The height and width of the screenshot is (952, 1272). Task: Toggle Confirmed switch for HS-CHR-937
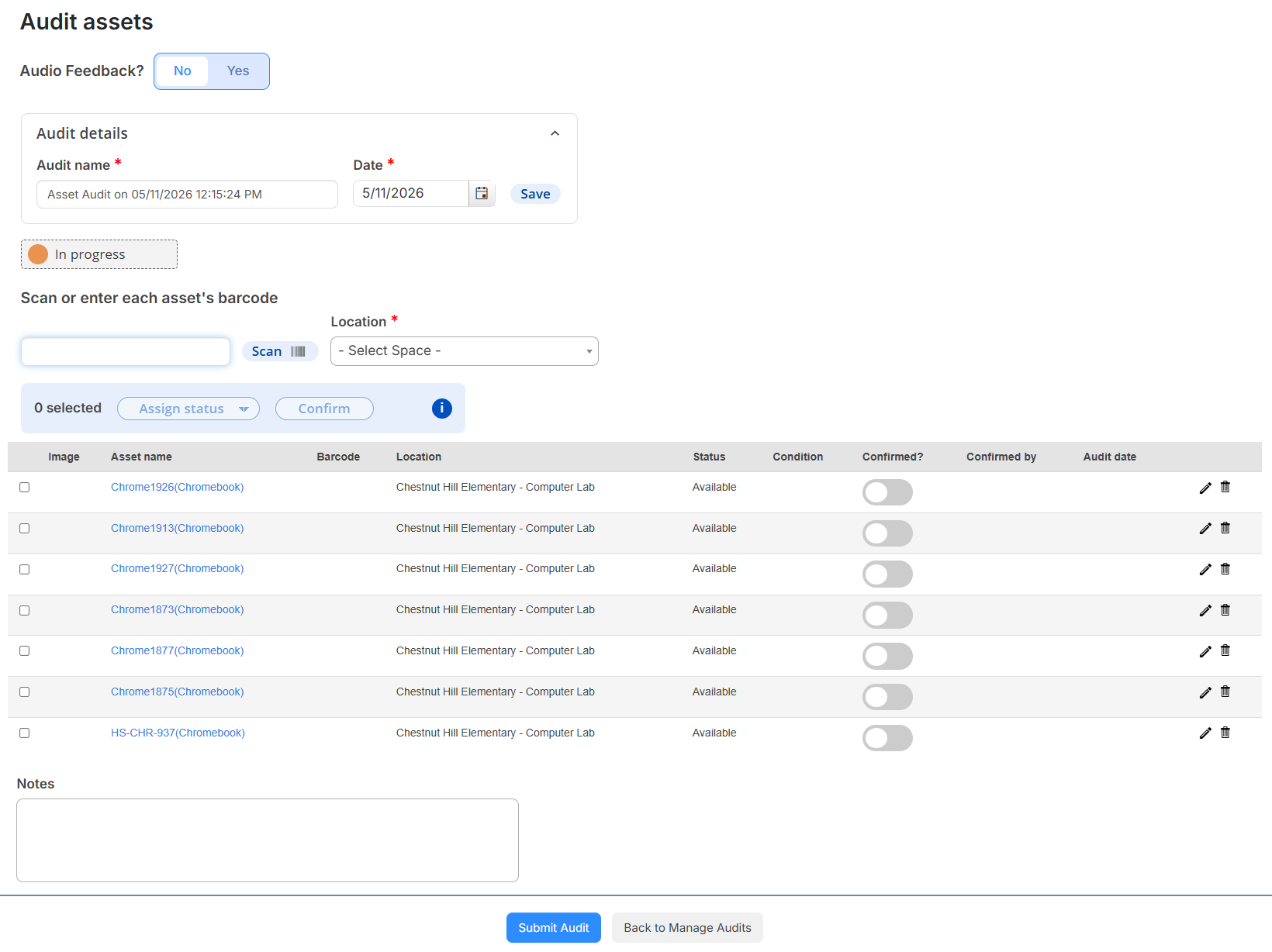887,738
